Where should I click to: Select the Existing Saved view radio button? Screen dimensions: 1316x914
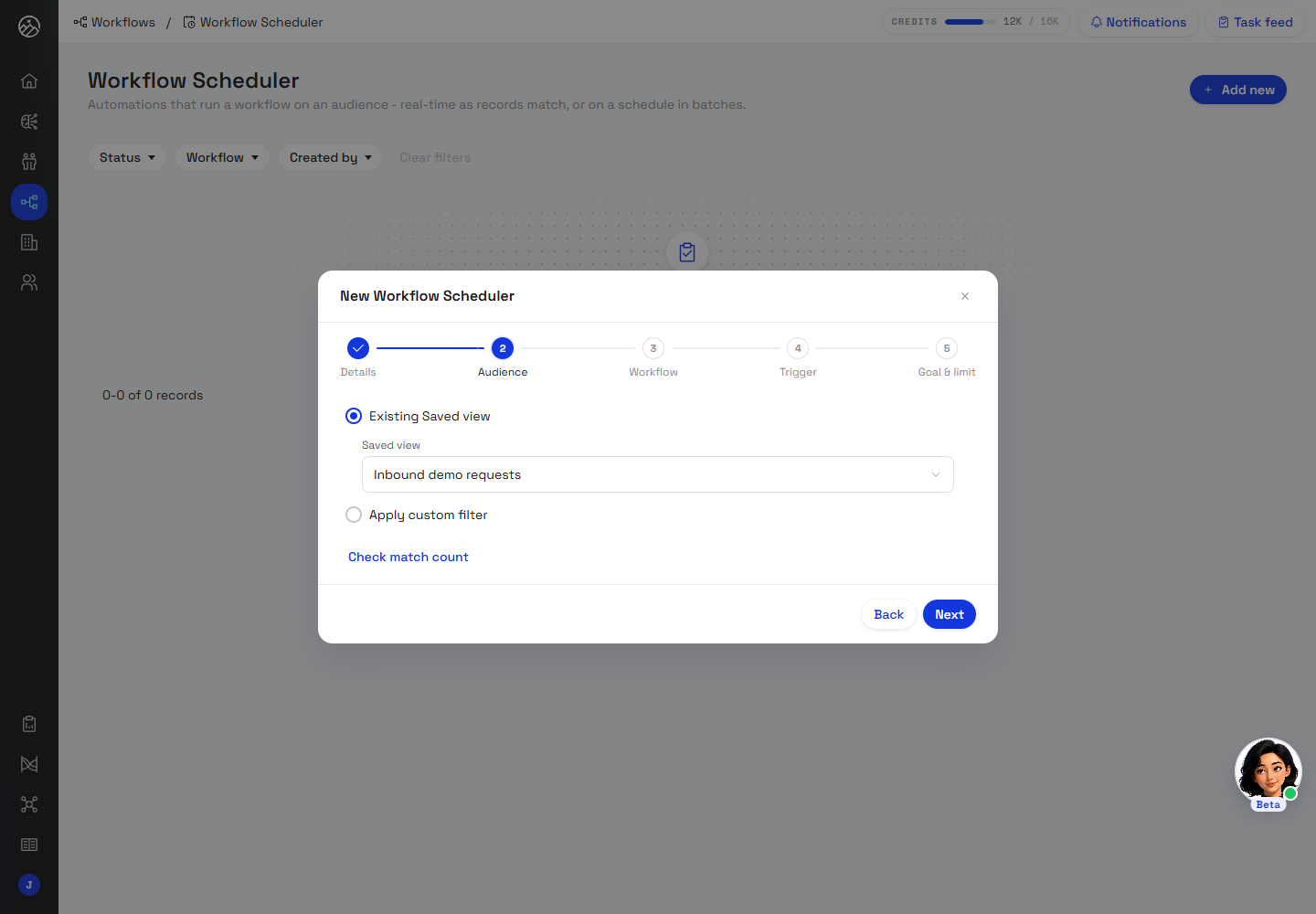pos(354,416)
